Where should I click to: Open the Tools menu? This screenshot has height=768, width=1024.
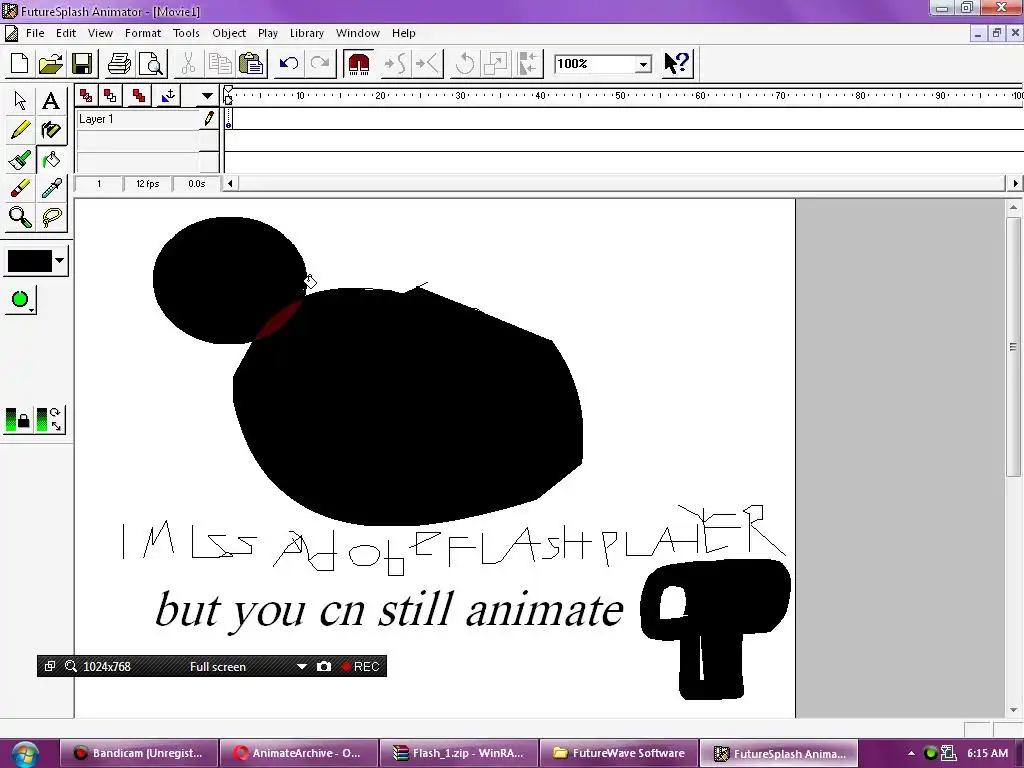coord(186,33)
